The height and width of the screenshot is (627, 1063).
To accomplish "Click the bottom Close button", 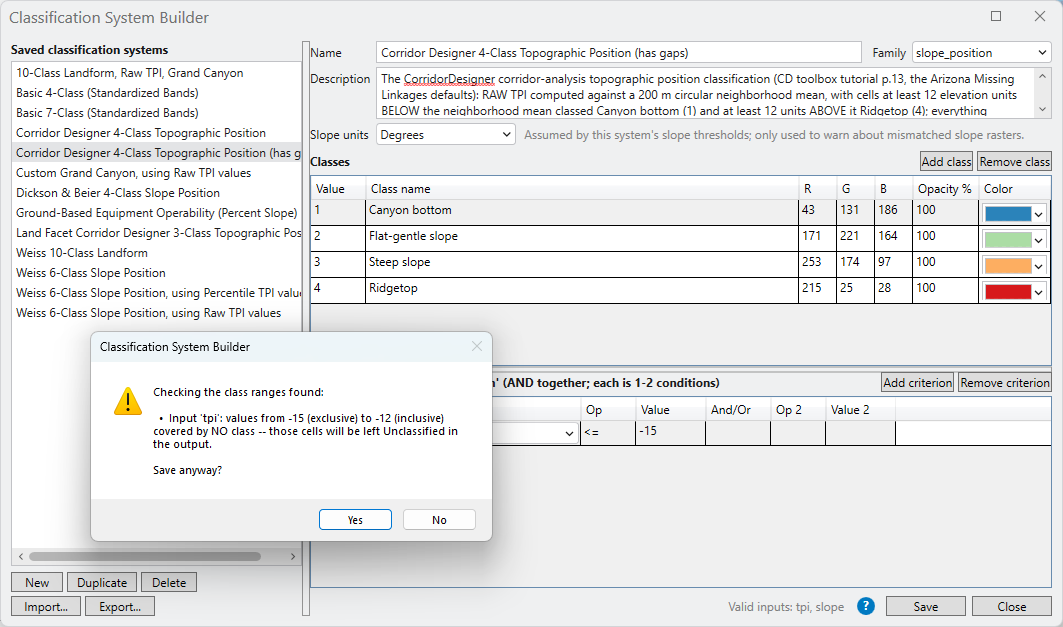I will click(1011, 607).
